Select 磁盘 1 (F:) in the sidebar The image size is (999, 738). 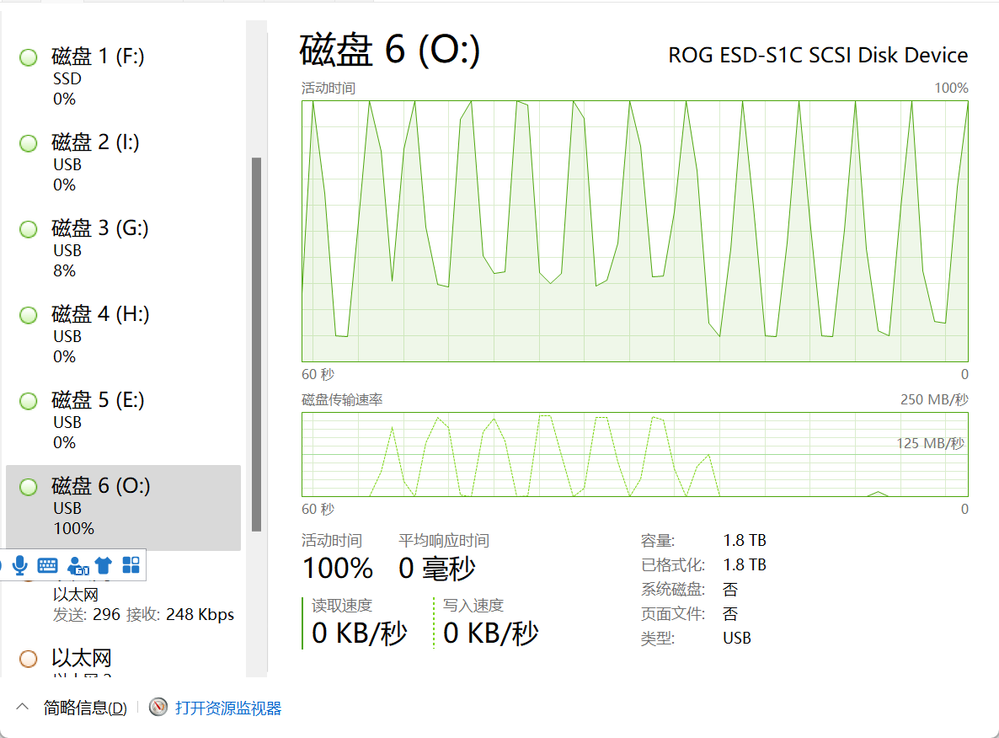tap(124, 76)
